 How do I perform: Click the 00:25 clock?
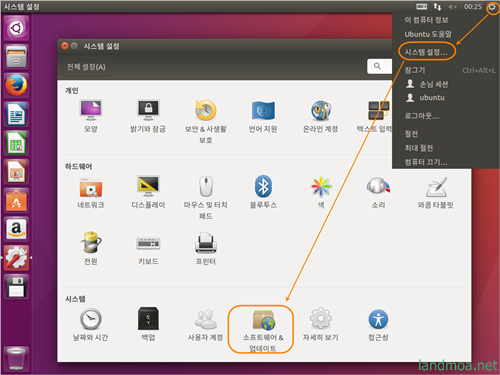click(473, 7)
